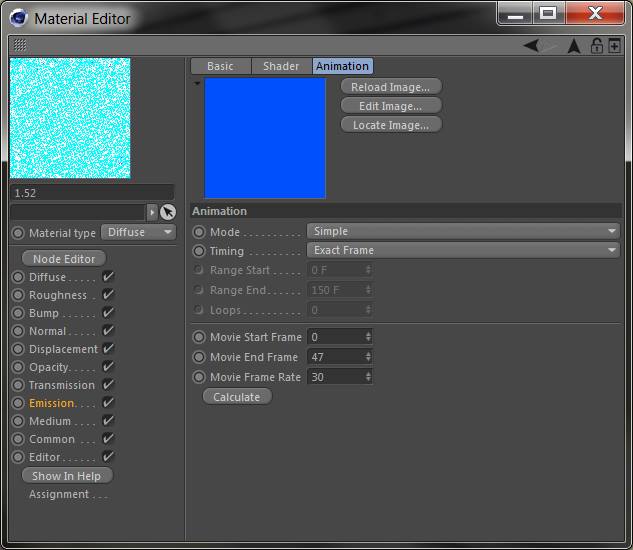Click the material name field showing 1.52
This screenshot has height=550, width=633.
click(92, 193)
